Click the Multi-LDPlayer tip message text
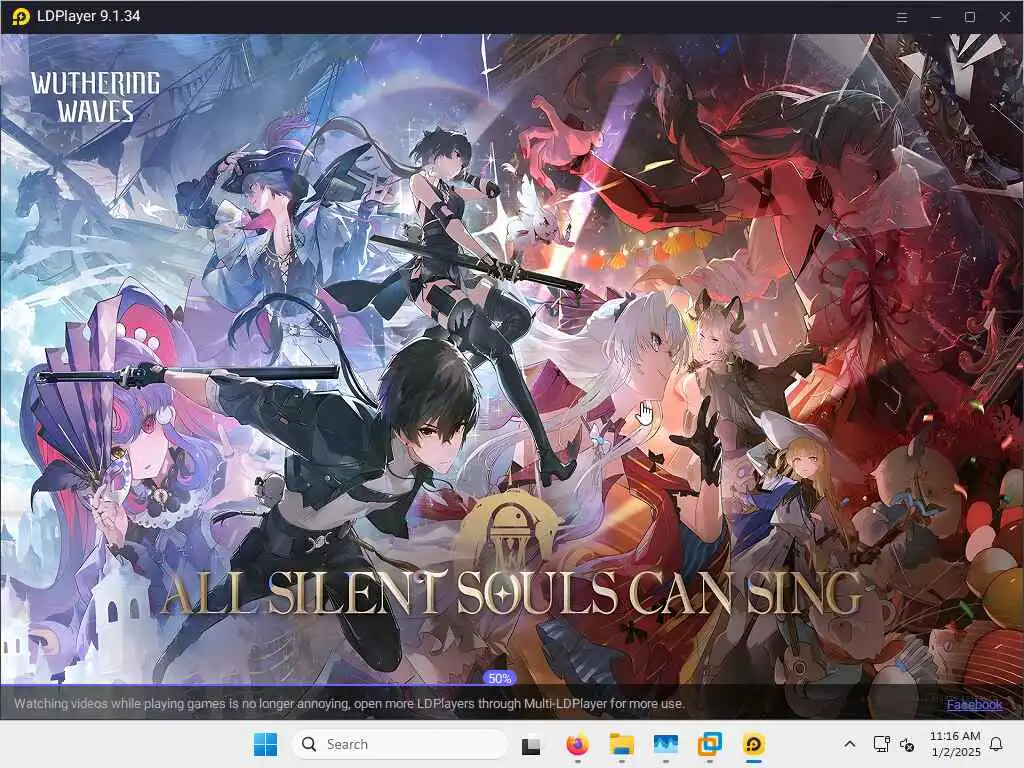This screenshot has width=1024, height=768. coord(349,704)
